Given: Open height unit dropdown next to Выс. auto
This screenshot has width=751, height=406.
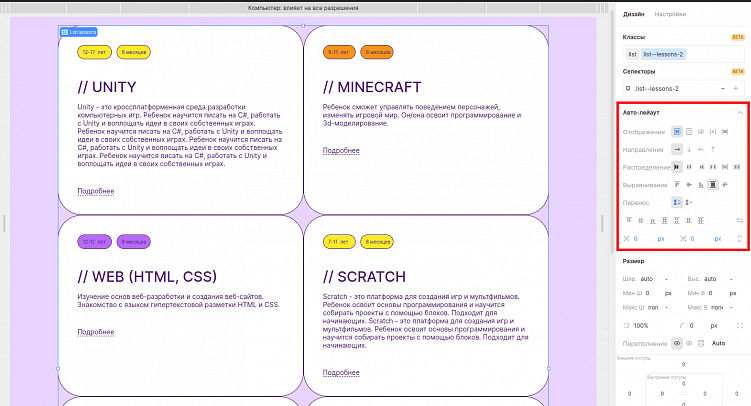Looking at the screenshot, I should 731,279.
